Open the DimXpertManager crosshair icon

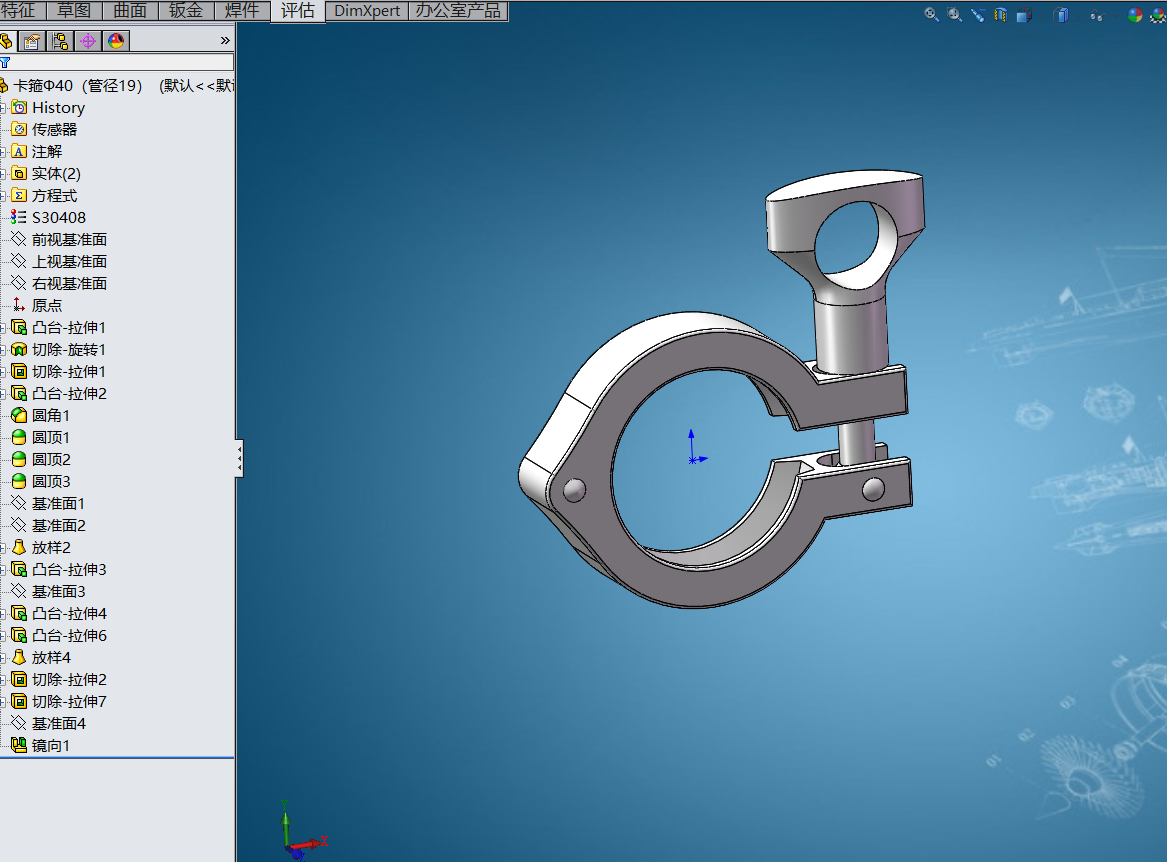coord(88,41)
